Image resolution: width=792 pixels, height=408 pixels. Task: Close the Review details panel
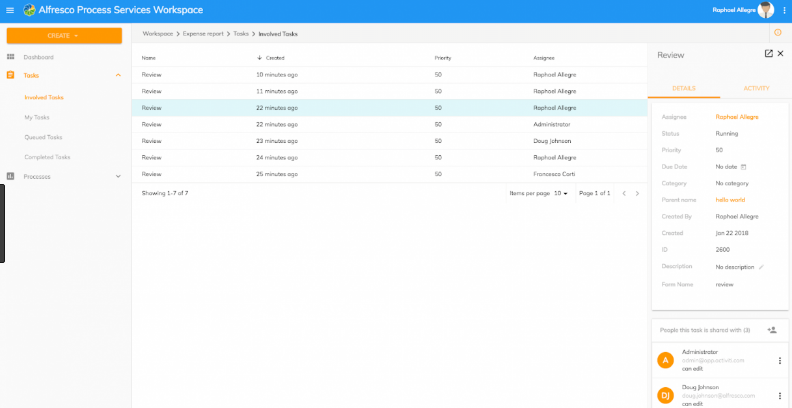780,54
